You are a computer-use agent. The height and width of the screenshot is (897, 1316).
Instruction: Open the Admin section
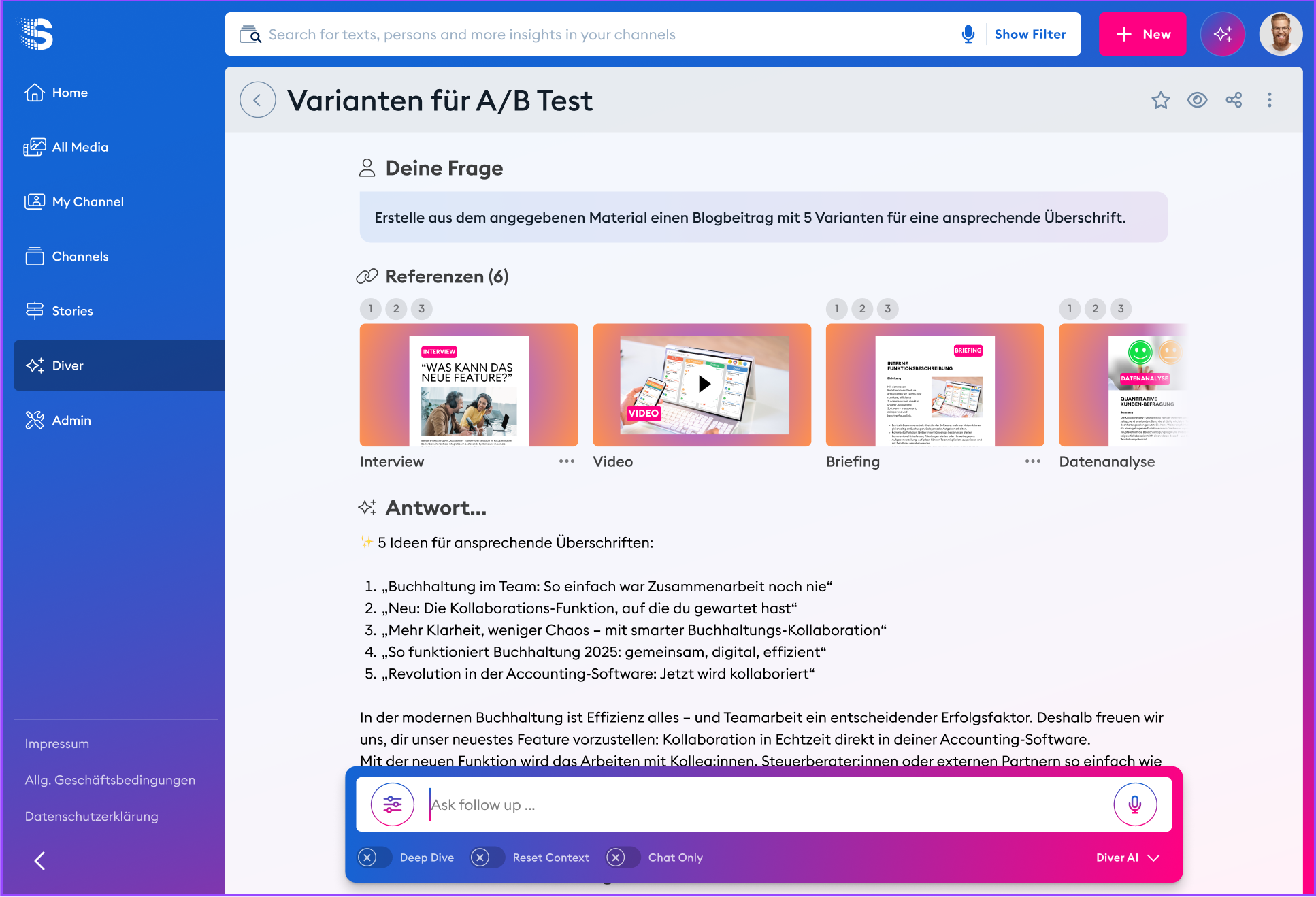[x=58, y=420]
